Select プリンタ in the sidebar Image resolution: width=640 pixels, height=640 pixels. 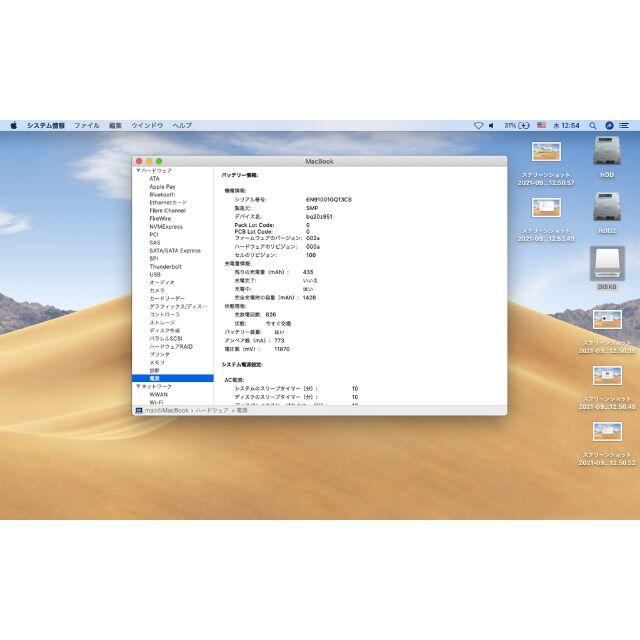pos(160,354)
